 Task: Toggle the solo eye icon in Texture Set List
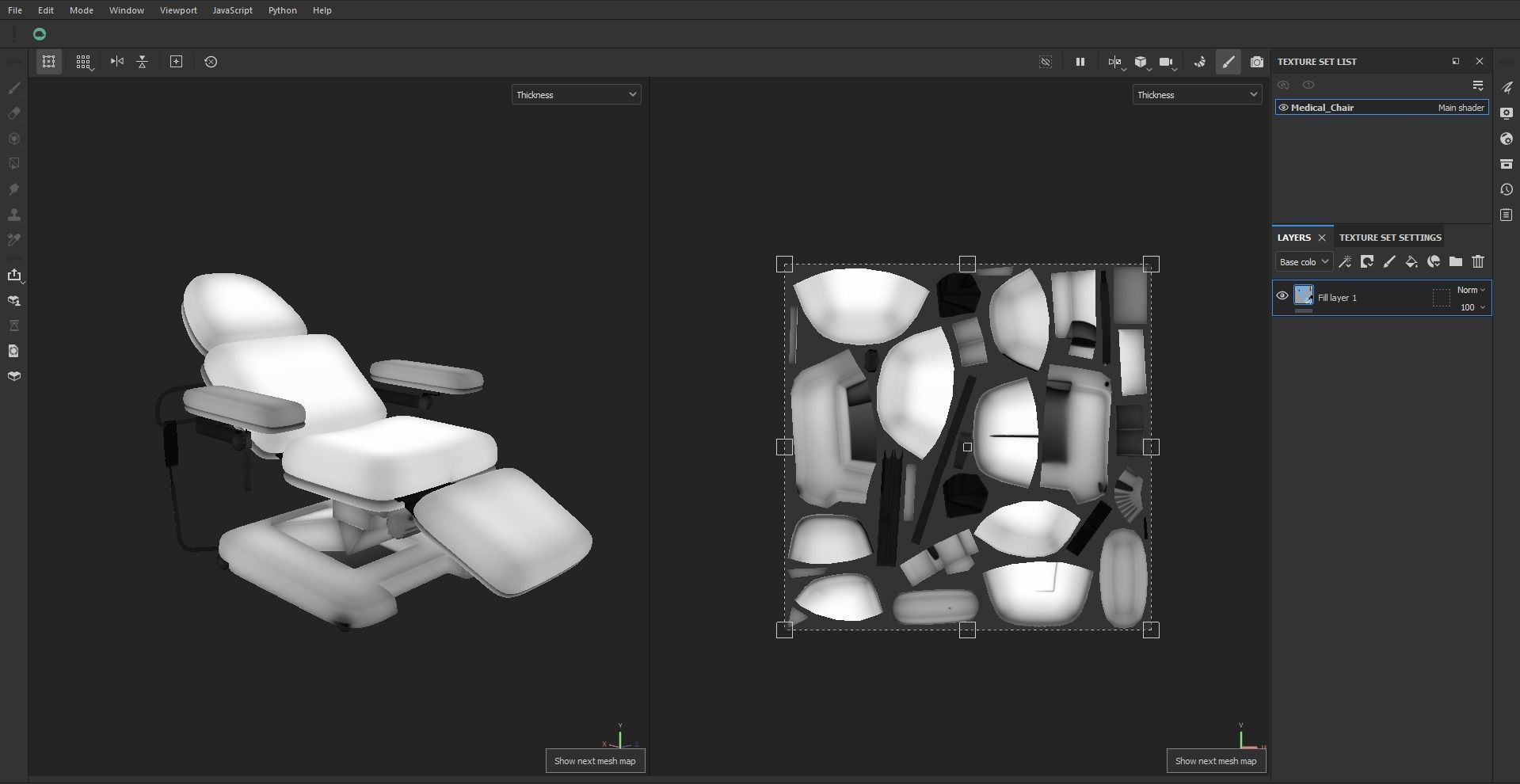point(1309,85)
